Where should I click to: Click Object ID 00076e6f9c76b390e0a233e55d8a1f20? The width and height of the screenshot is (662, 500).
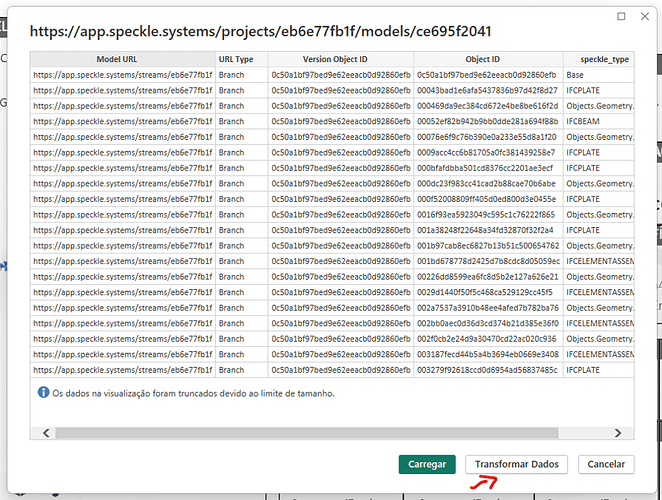click(x=488, y=137)
